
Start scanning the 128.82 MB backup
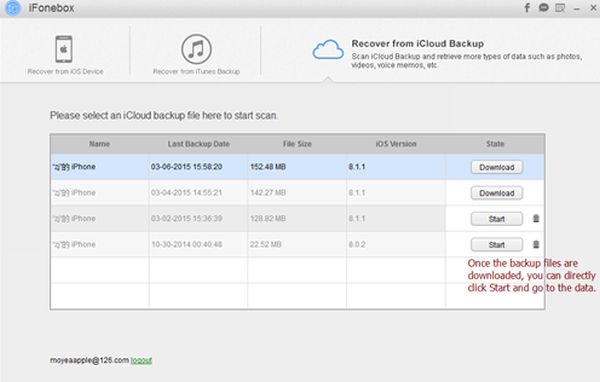497,219
